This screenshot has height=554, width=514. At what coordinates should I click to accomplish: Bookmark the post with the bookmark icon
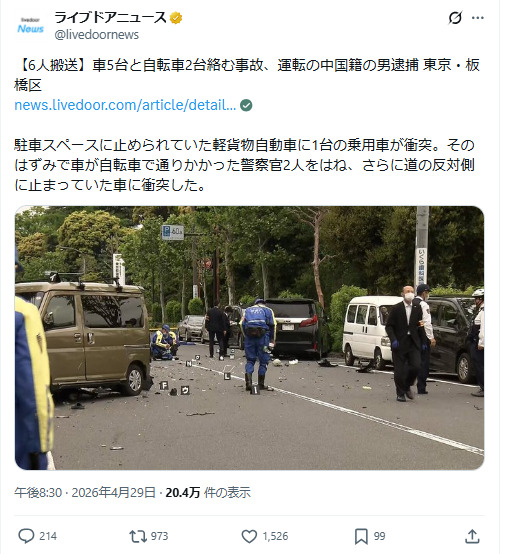click(361, 536)
